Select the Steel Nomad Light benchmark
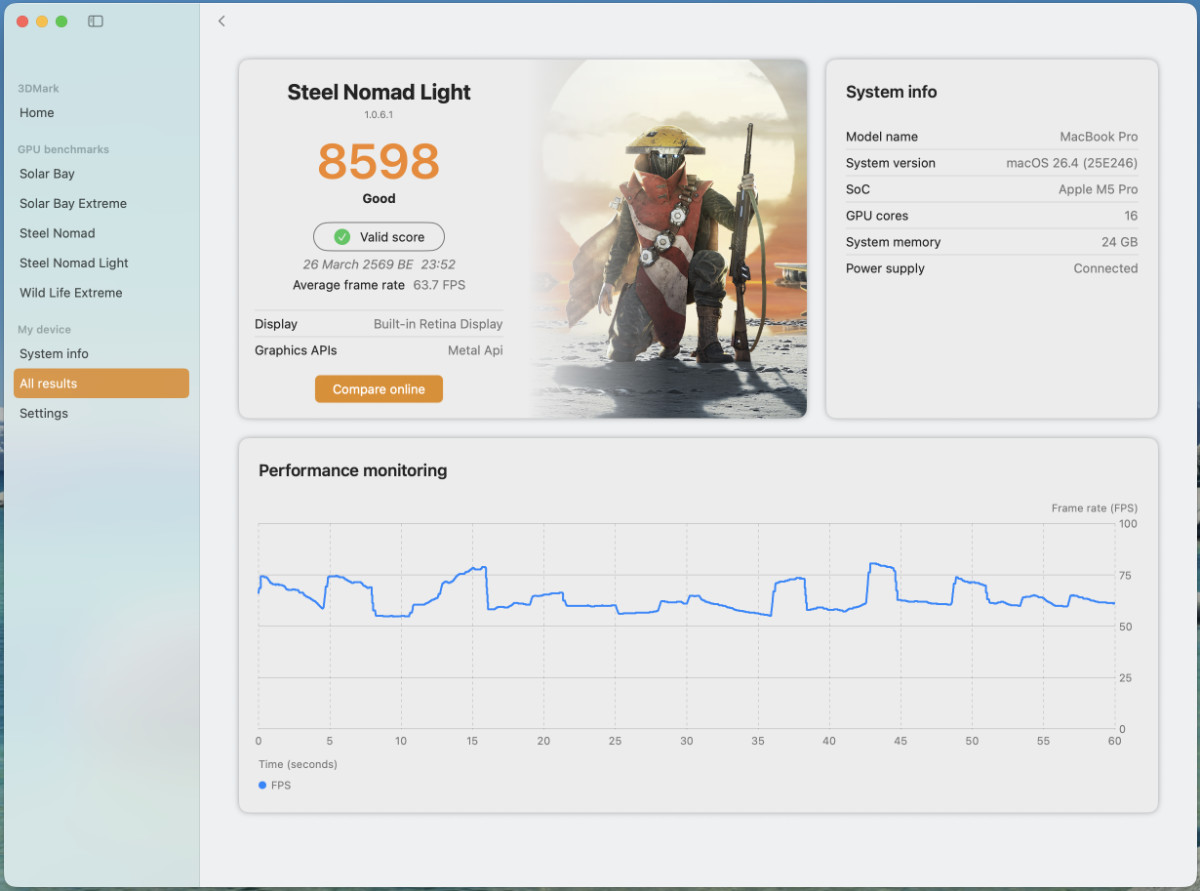The image size is (1200, 891). [x=72, y=263]
